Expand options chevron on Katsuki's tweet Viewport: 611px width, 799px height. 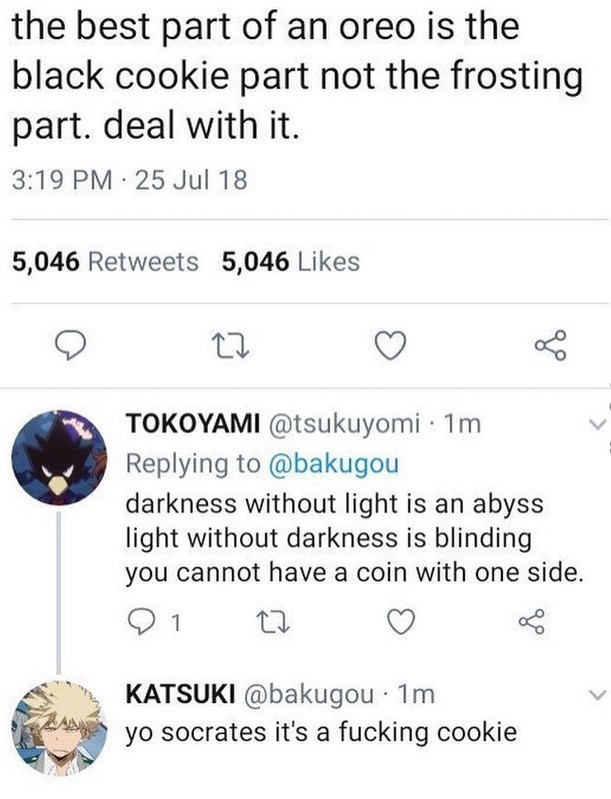pyautogui.click(x=596, y=695)
